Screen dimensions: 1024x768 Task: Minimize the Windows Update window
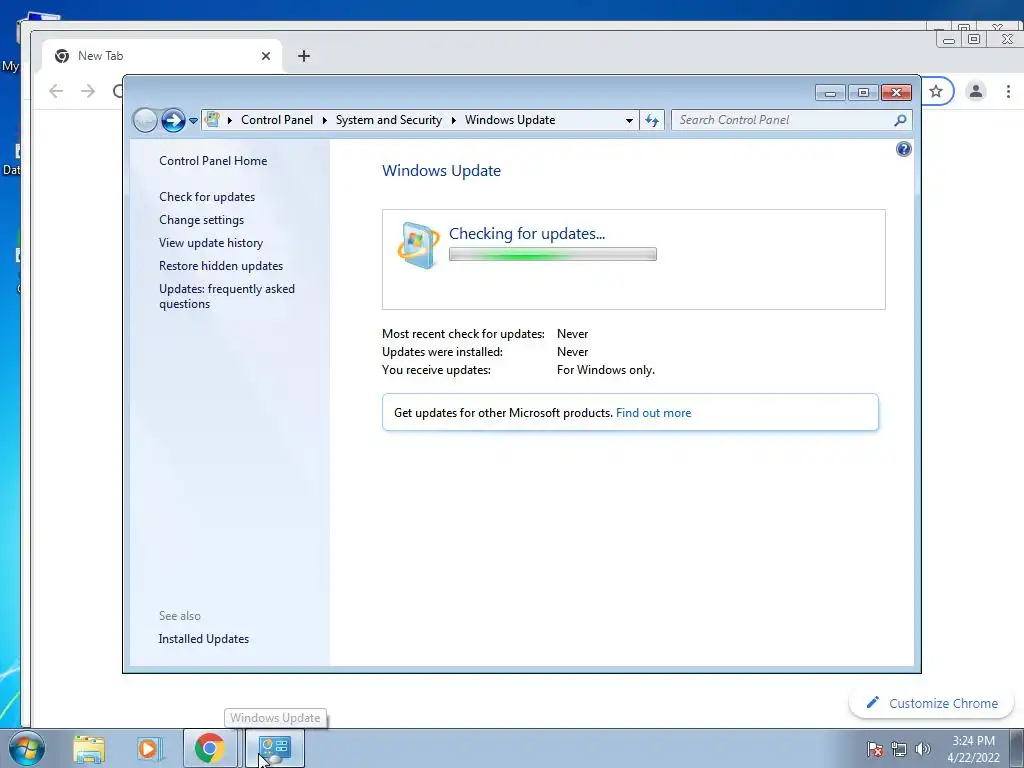(830, 93)
